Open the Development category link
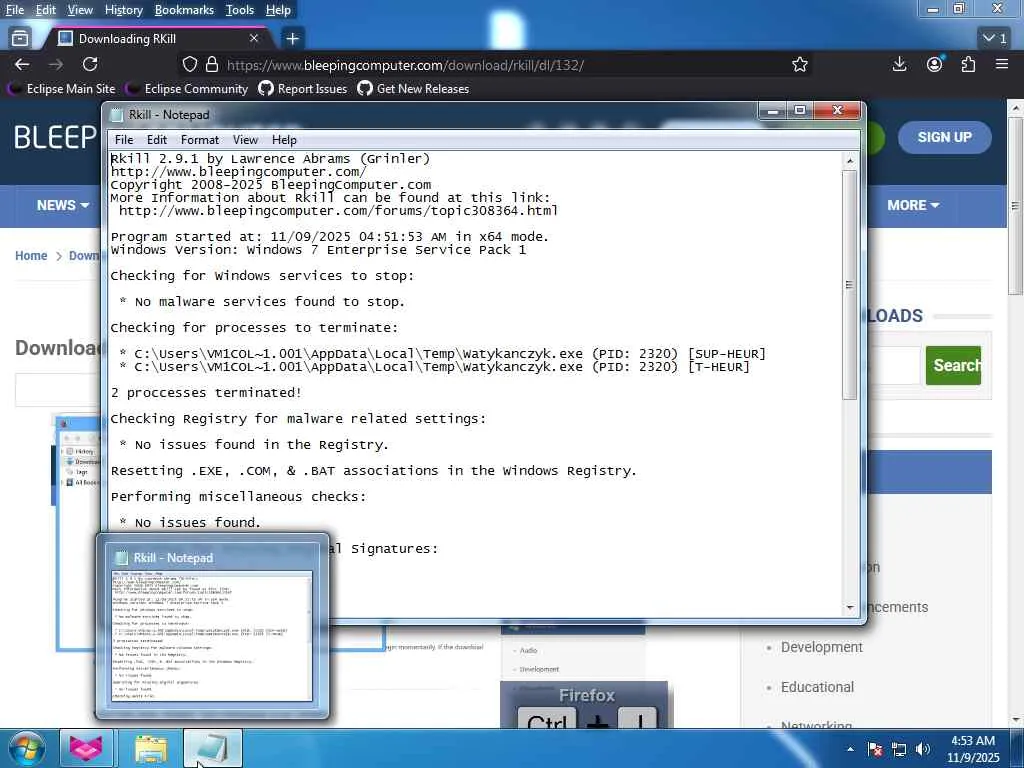Viewport: 1024px width, 768px height. pyautogui.click(x=822, y=647)
